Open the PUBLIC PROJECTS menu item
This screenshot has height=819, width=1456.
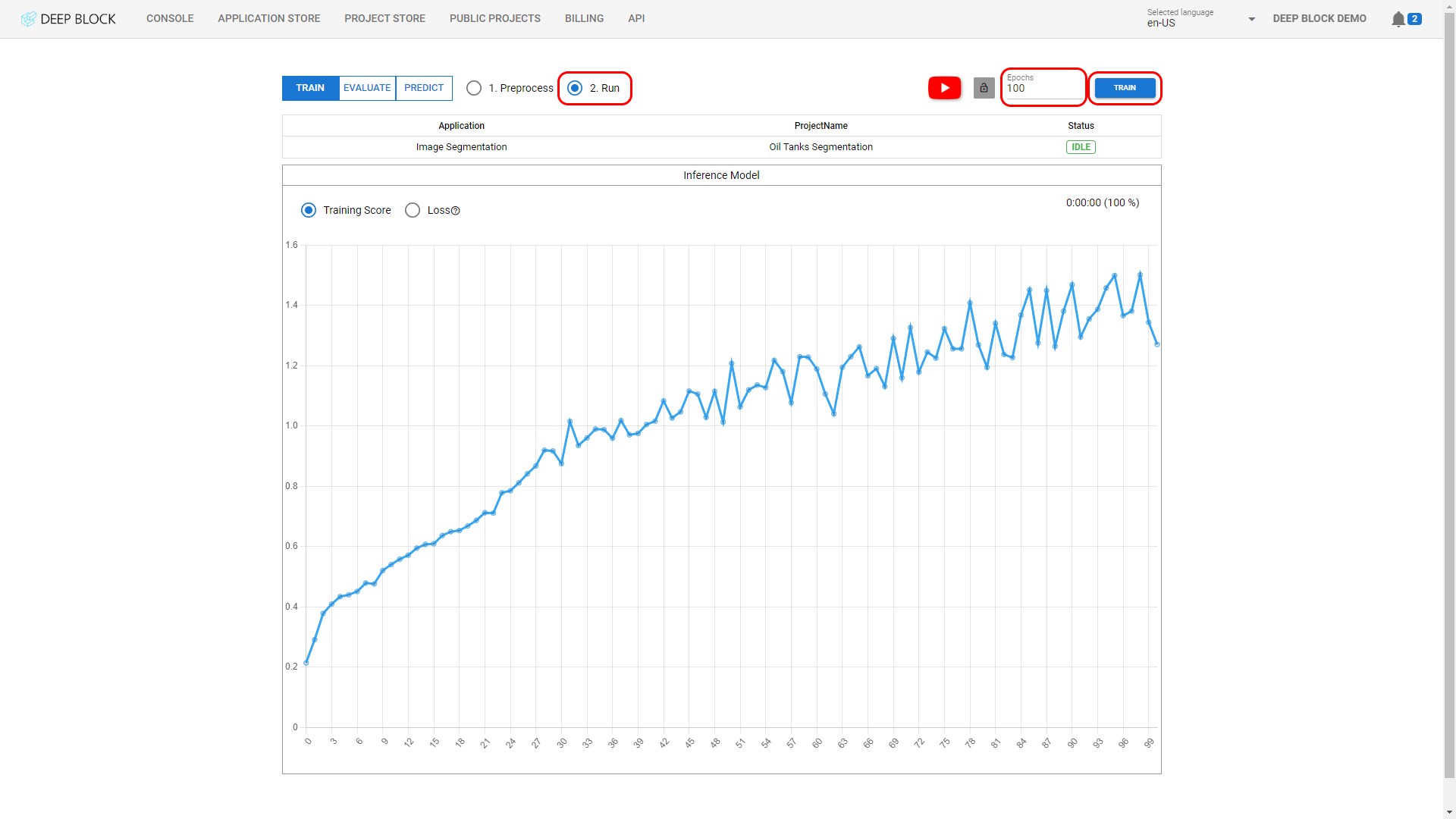click(x=495, y=18)
